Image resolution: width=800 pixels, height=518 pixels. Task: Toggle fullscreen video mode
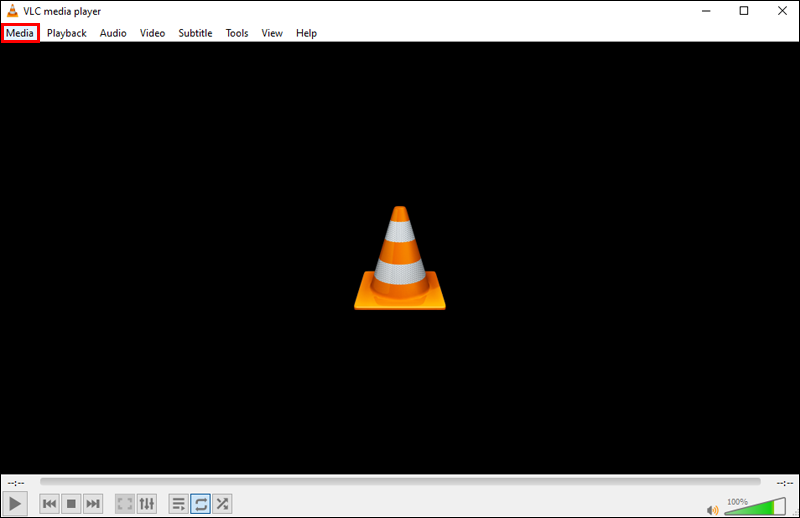coord(124,504)
